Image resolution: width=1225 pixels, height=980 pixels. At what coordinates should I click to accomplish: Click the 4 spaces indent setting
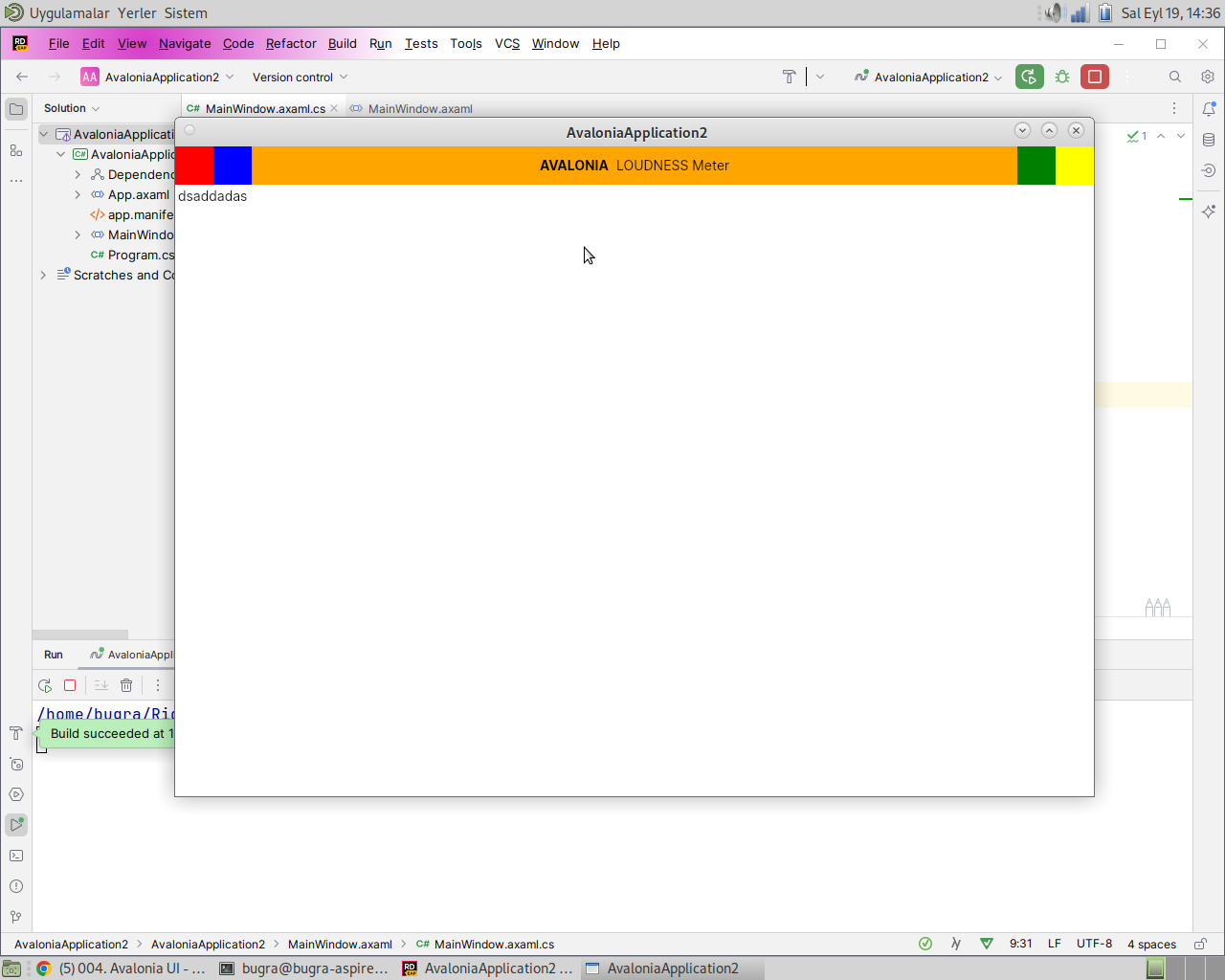(x=1151, y=944)
